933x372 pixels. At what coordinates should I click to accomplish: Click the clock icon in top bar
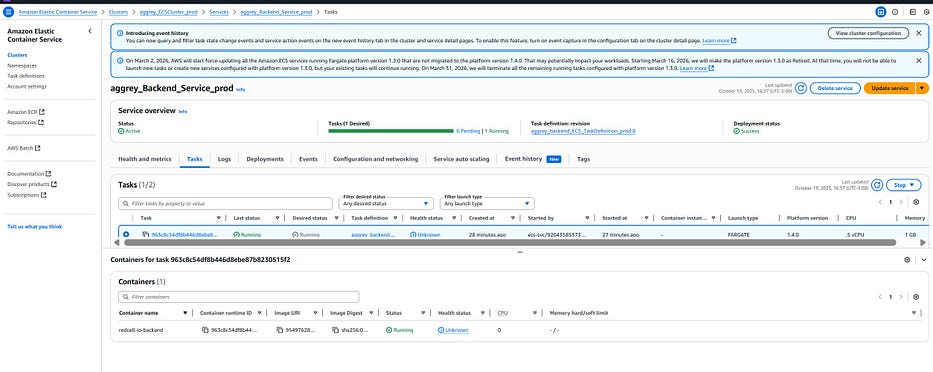[x=895, y=11]
